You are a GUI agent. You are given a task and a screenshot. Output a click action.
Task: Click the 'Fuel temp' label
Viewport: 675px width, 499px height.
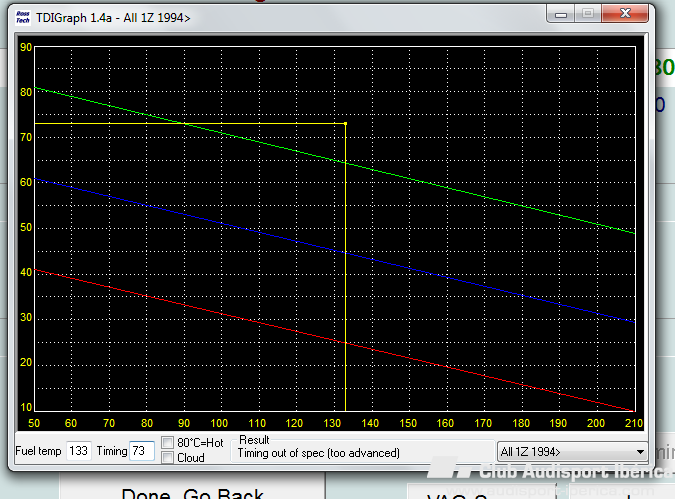pos(38,451)
